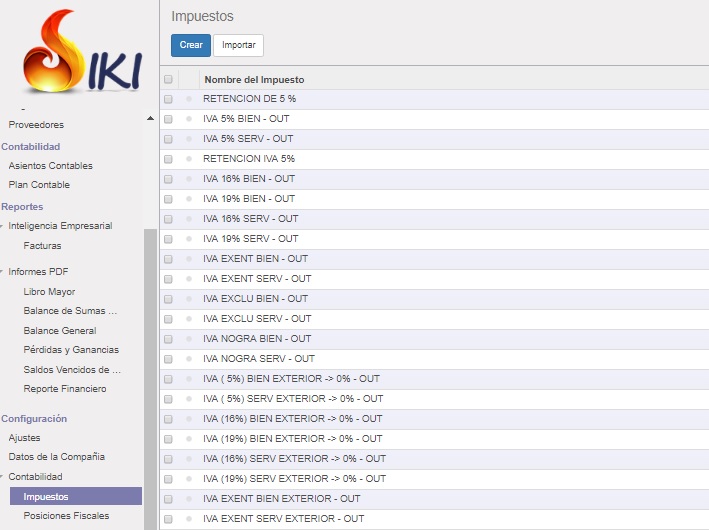Viewport: 709px width, 530px height.
Task: Click gray dot icon beside RETENCION IVA 5%
Action: click(x=189, y=159)
